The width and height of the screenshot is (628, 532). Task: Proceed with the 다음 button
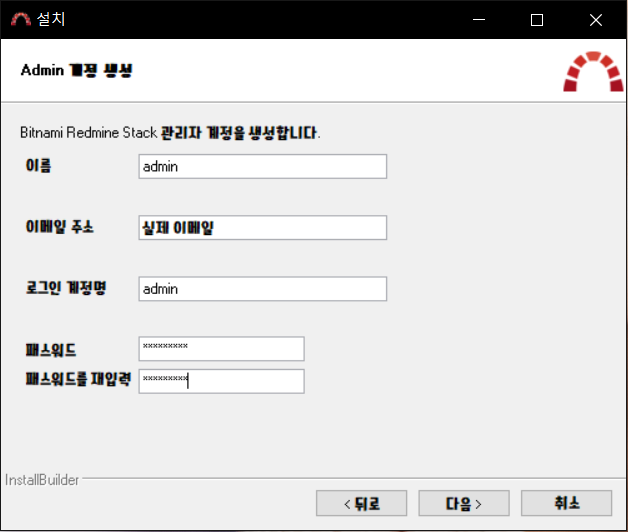pos(464,503)
